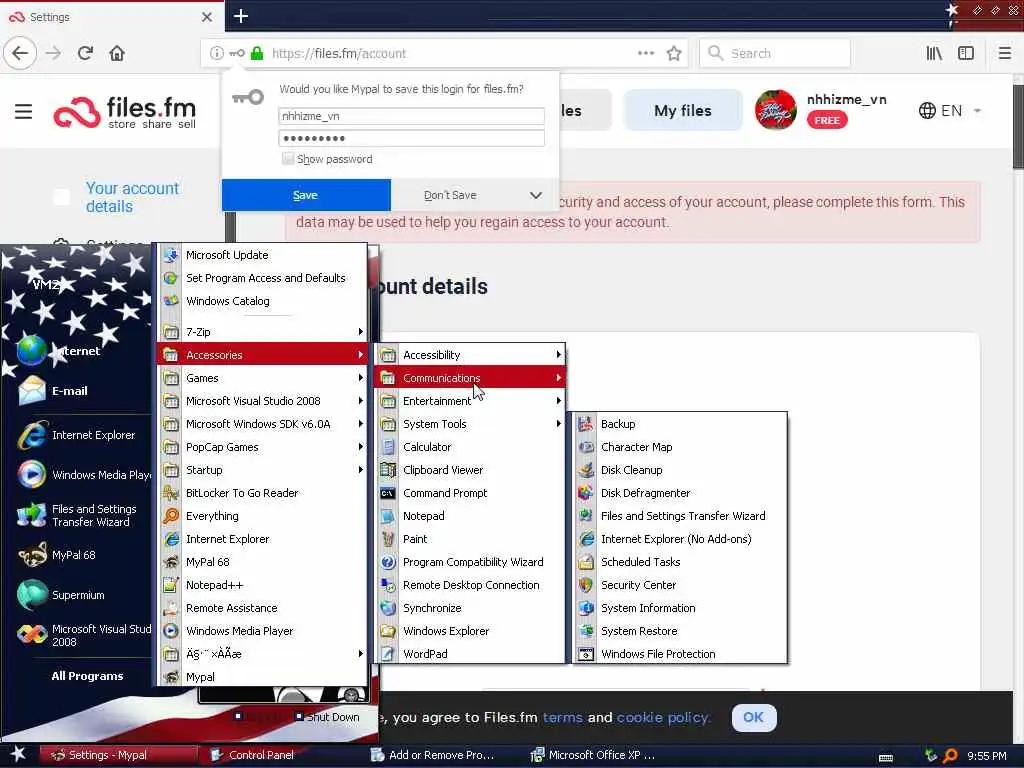The image size is (1024, 768).
Task: Open the nhhizme_vn profile avatar
Action: tap(775, 110)
